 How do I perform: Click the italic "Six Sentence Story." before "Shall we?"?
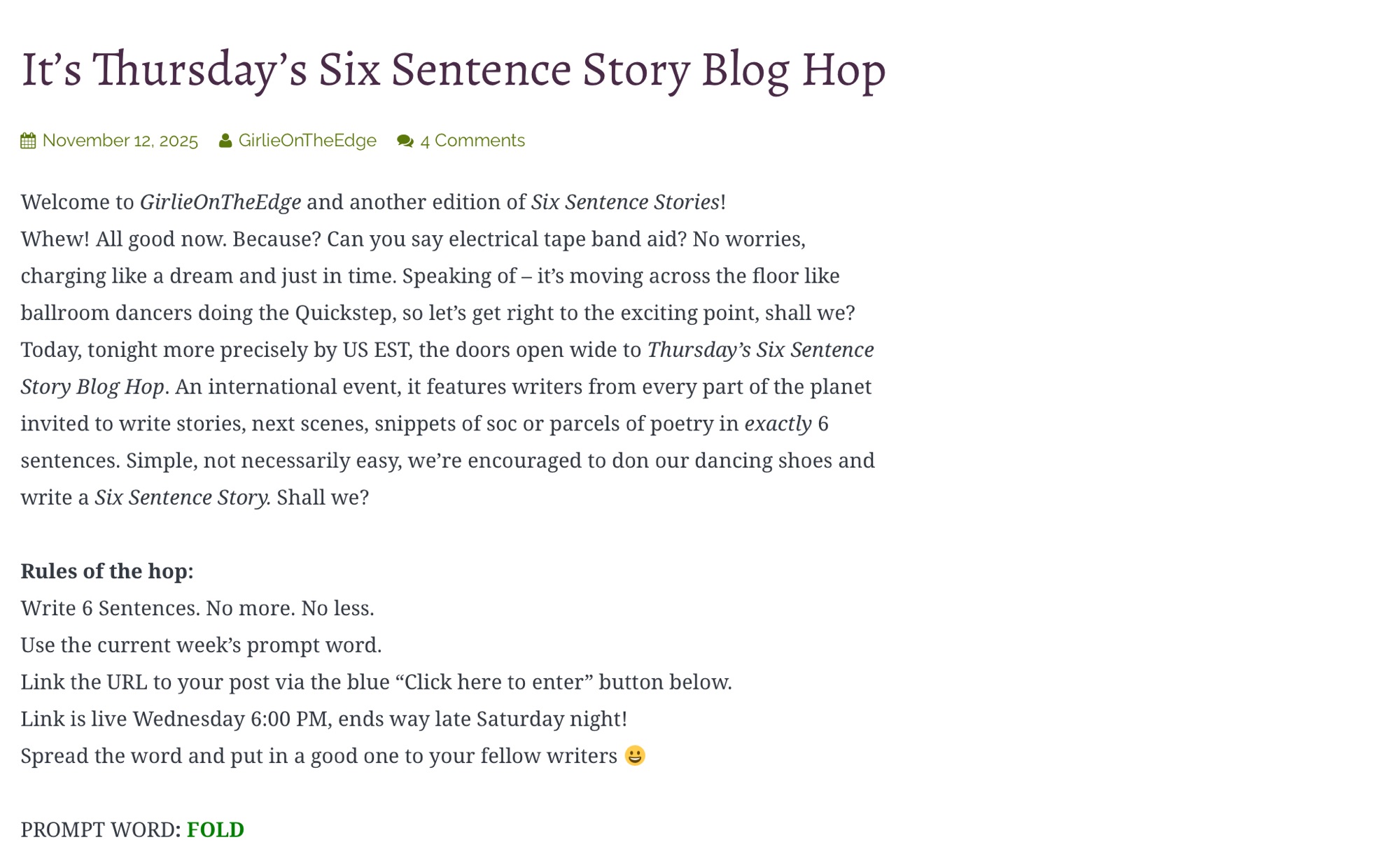183,498
